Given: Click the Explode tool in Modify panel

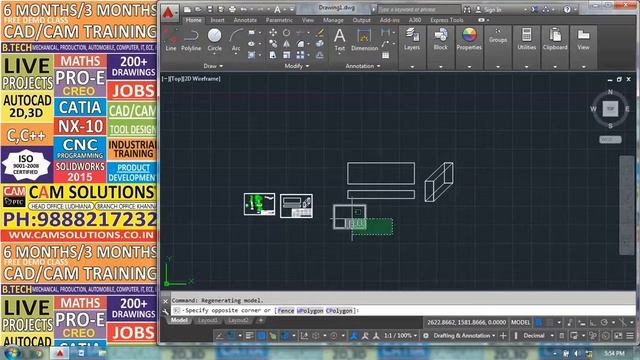Looking at the screenshot, I should tap(320, 44).
